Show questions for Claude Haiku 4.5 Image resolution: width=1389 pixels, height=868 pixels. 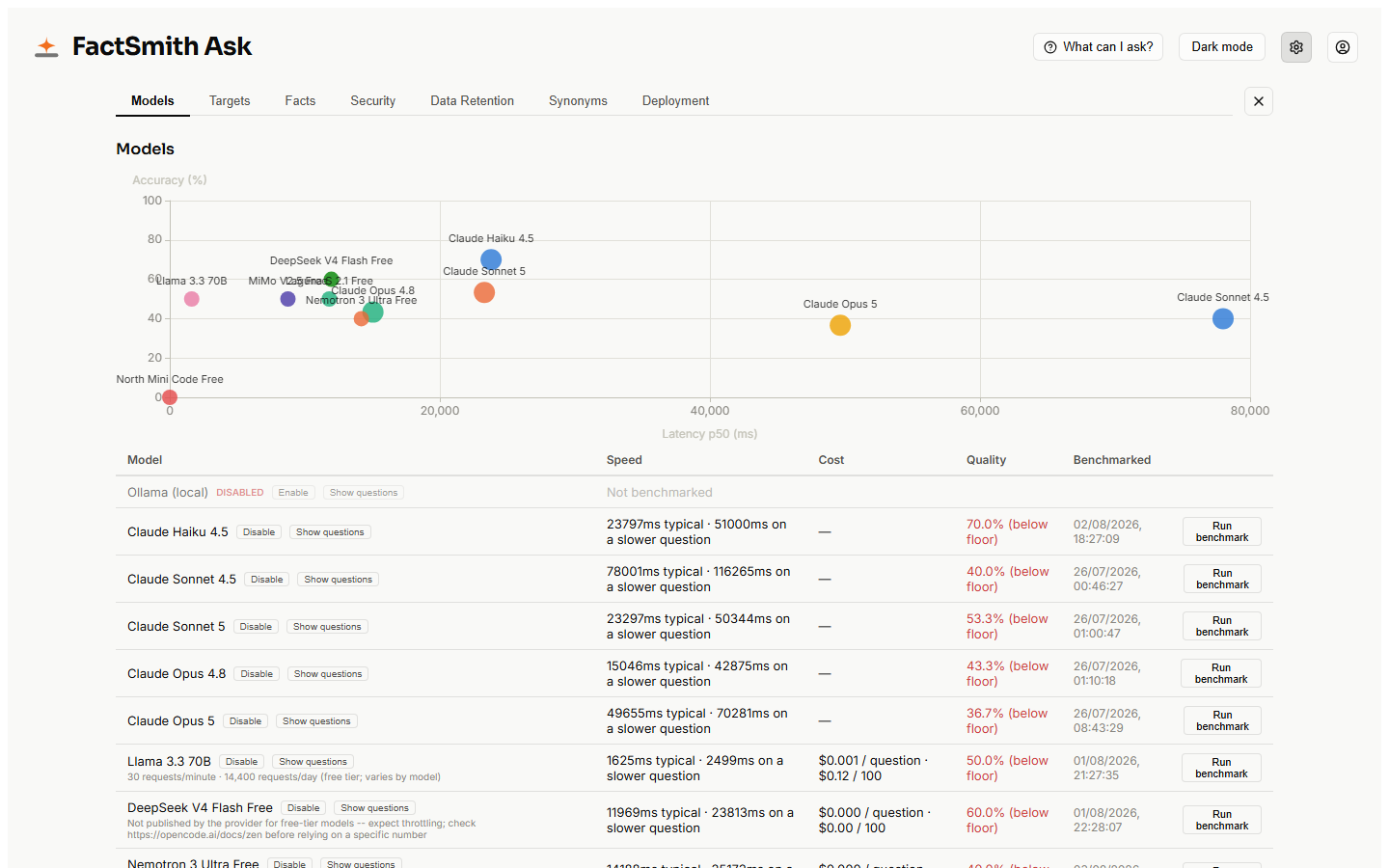(x=331, y=532)
